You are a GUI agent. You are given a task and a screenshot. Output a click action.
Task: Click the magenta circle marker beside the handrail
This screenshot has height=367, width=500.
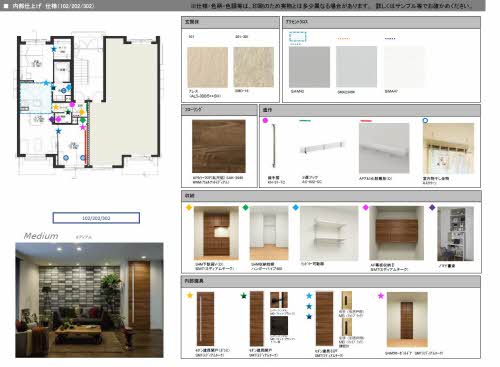pos(266,121)
